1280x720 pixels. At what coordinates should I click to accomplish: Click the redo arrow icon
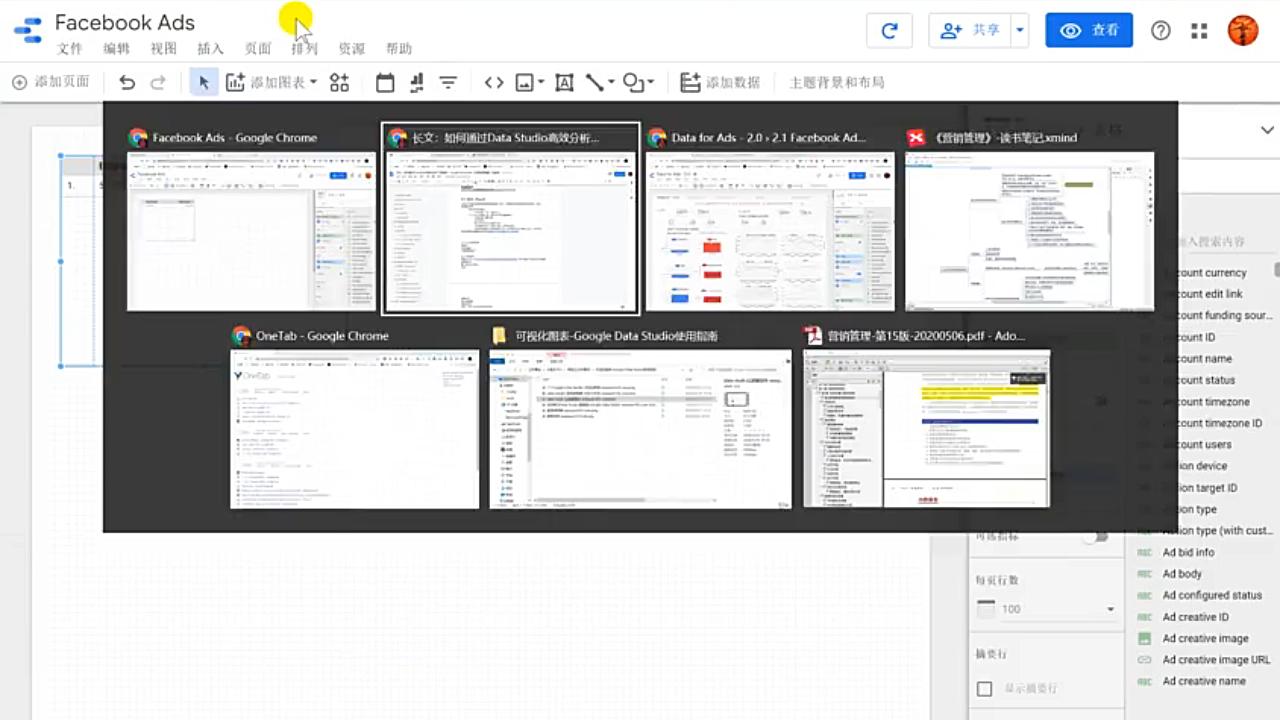[158, 83]
